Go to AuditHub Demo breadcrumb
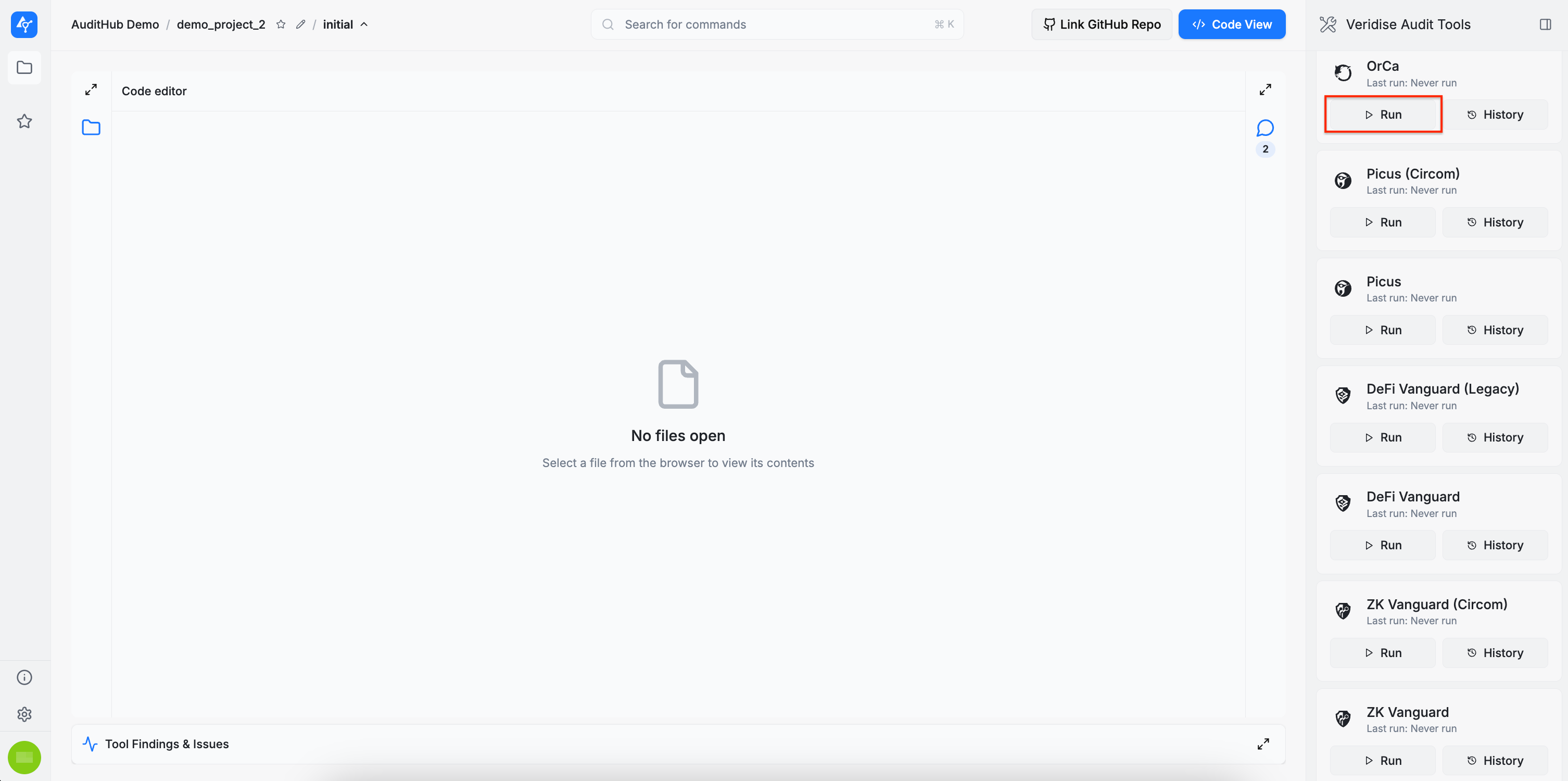Image resolution: width=1568 pixels, height=781 pixels. [x=115, y=24]
